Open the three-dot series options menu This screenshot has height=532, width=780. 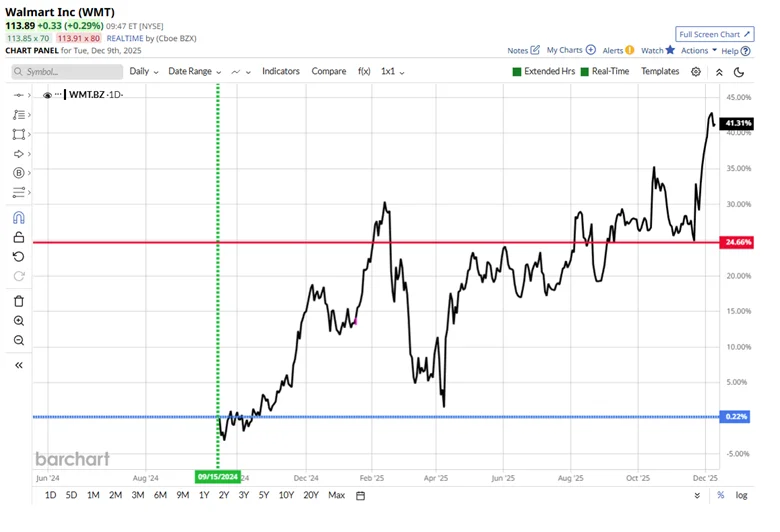58,95
